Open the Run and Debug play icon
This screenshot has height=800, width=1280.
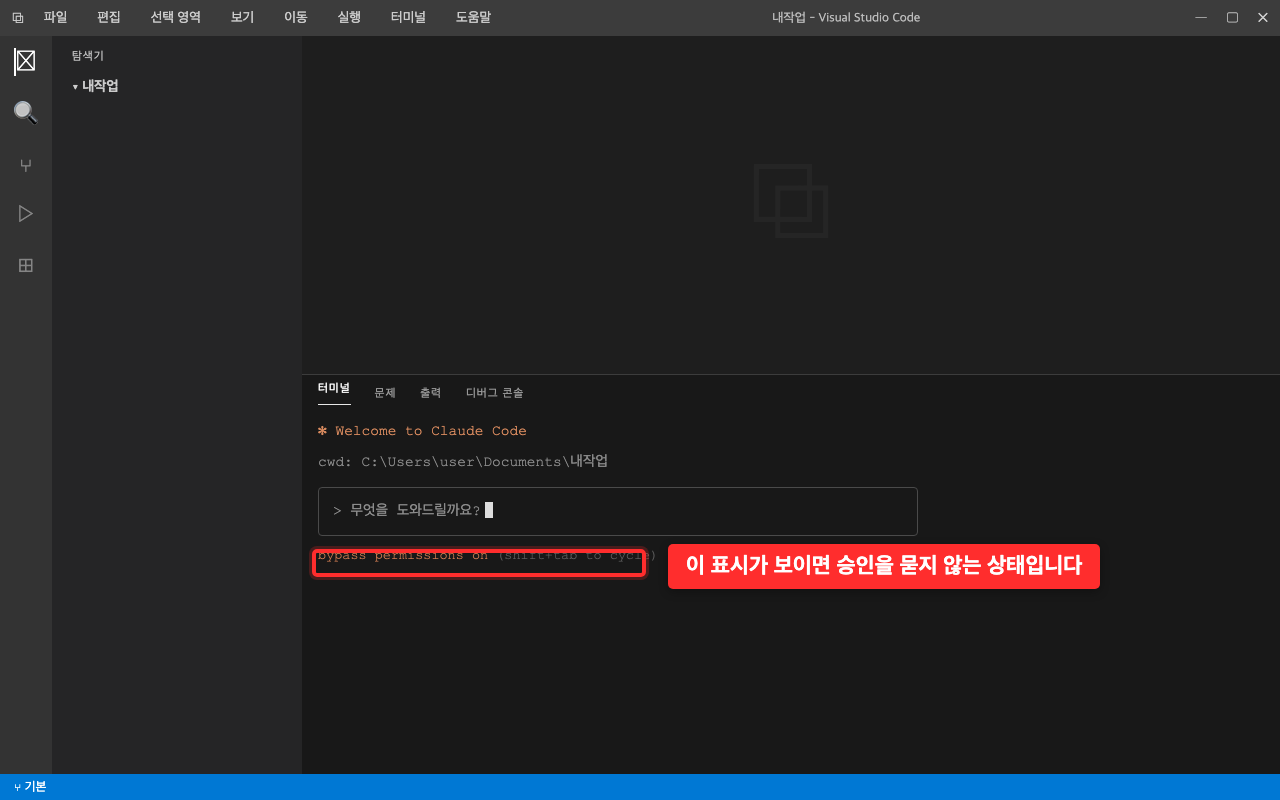tap(26, 214)
